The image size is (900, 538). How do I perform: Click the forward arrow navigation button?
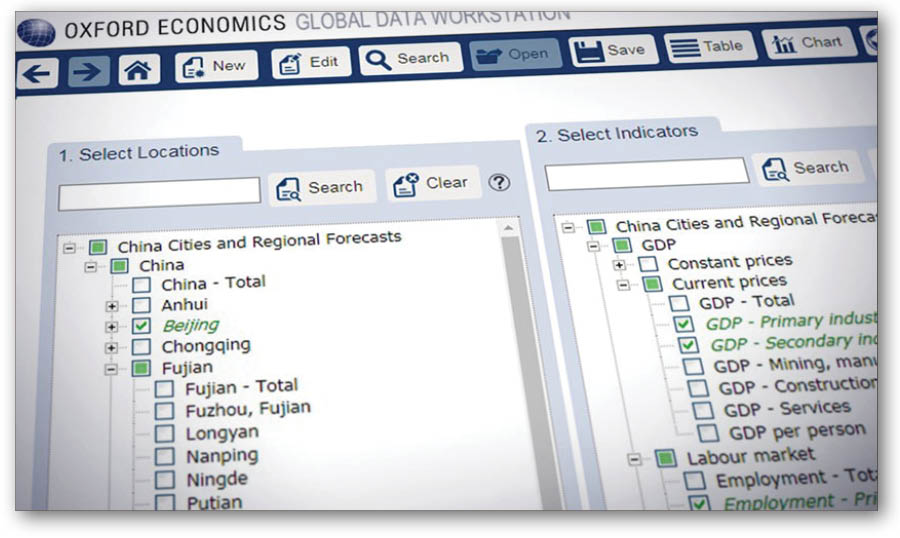coord(88,72)
